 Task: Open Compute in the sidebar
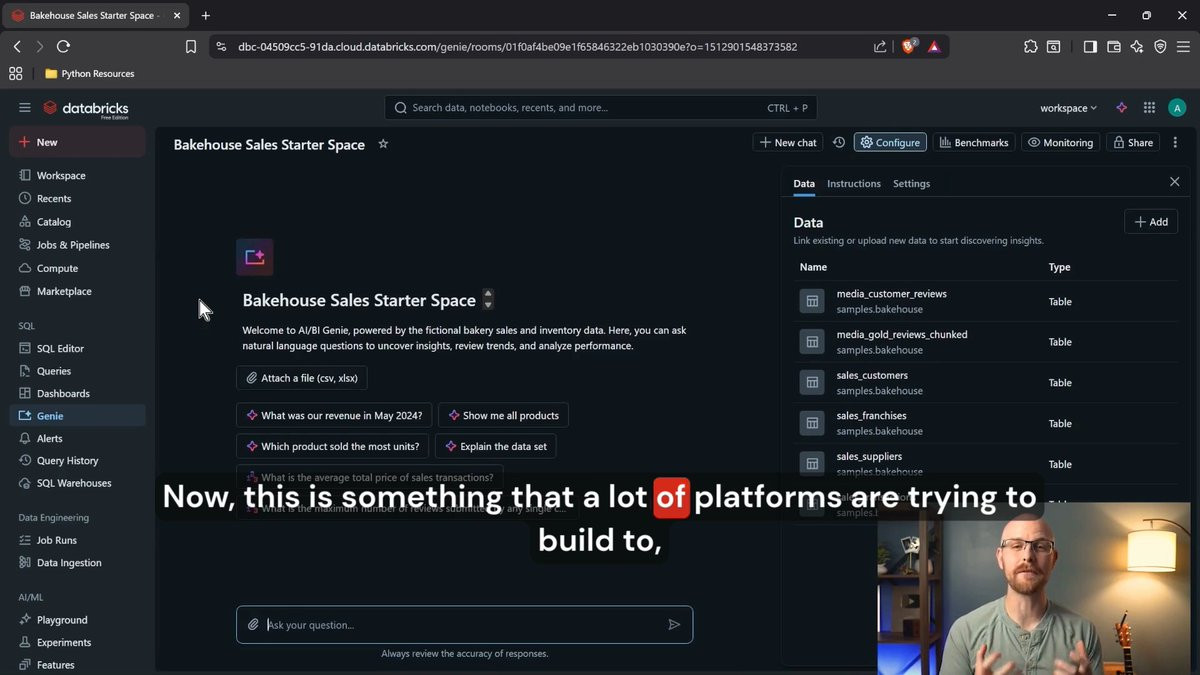point(78,268)
